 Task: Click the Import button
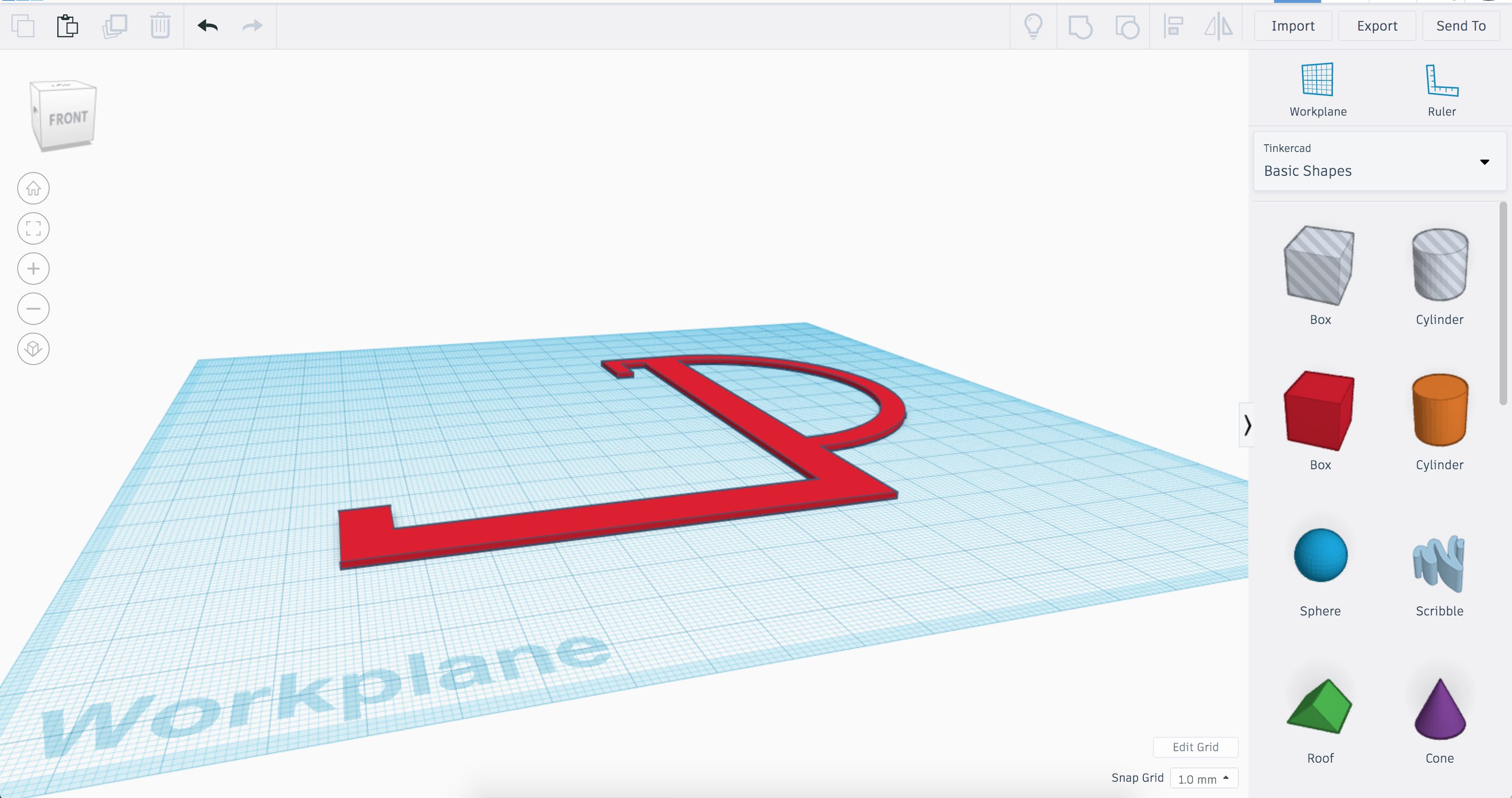click(1292, 26)
